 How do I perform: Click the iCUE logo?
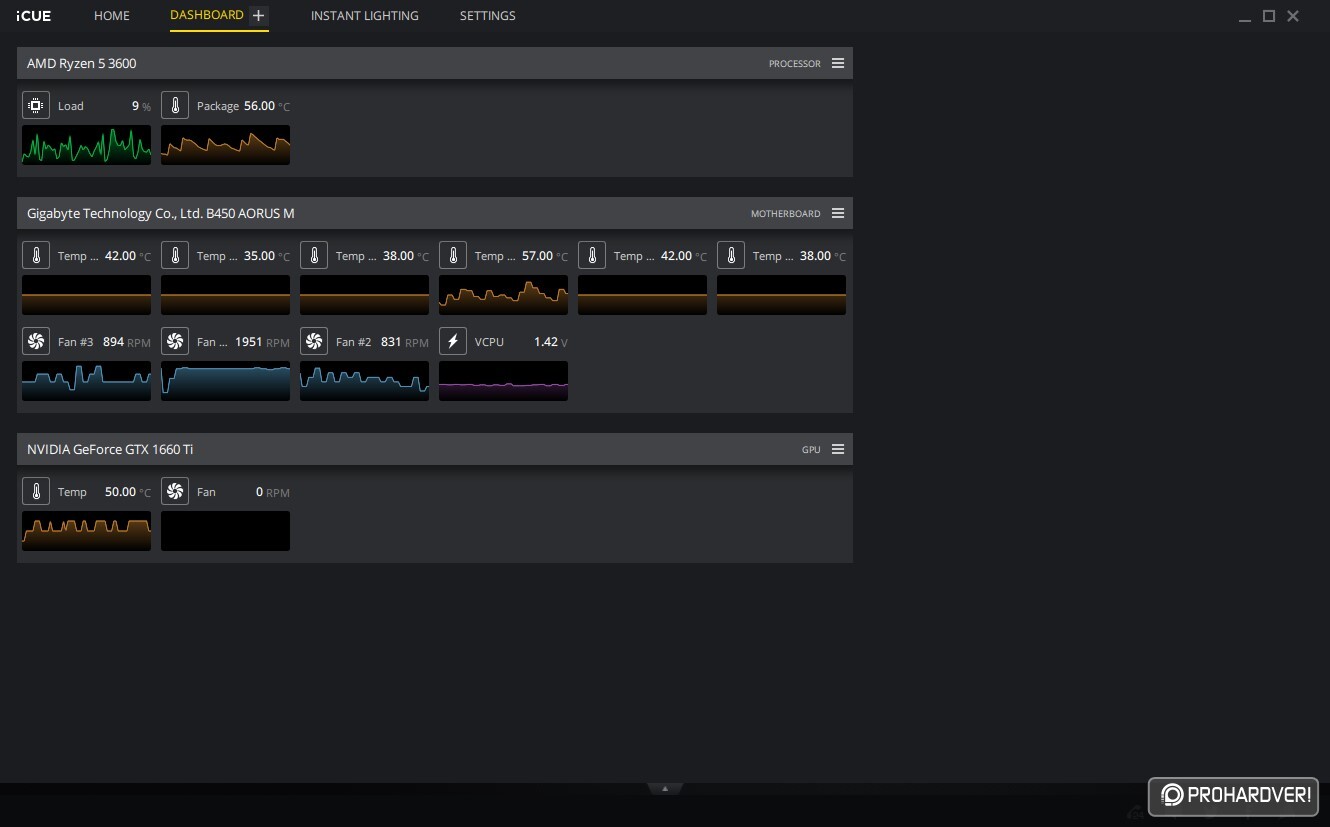[34, 16]
